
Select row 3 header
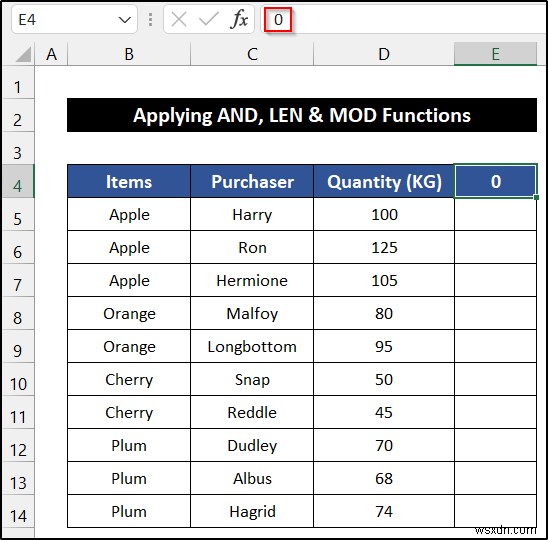[17, 148]
